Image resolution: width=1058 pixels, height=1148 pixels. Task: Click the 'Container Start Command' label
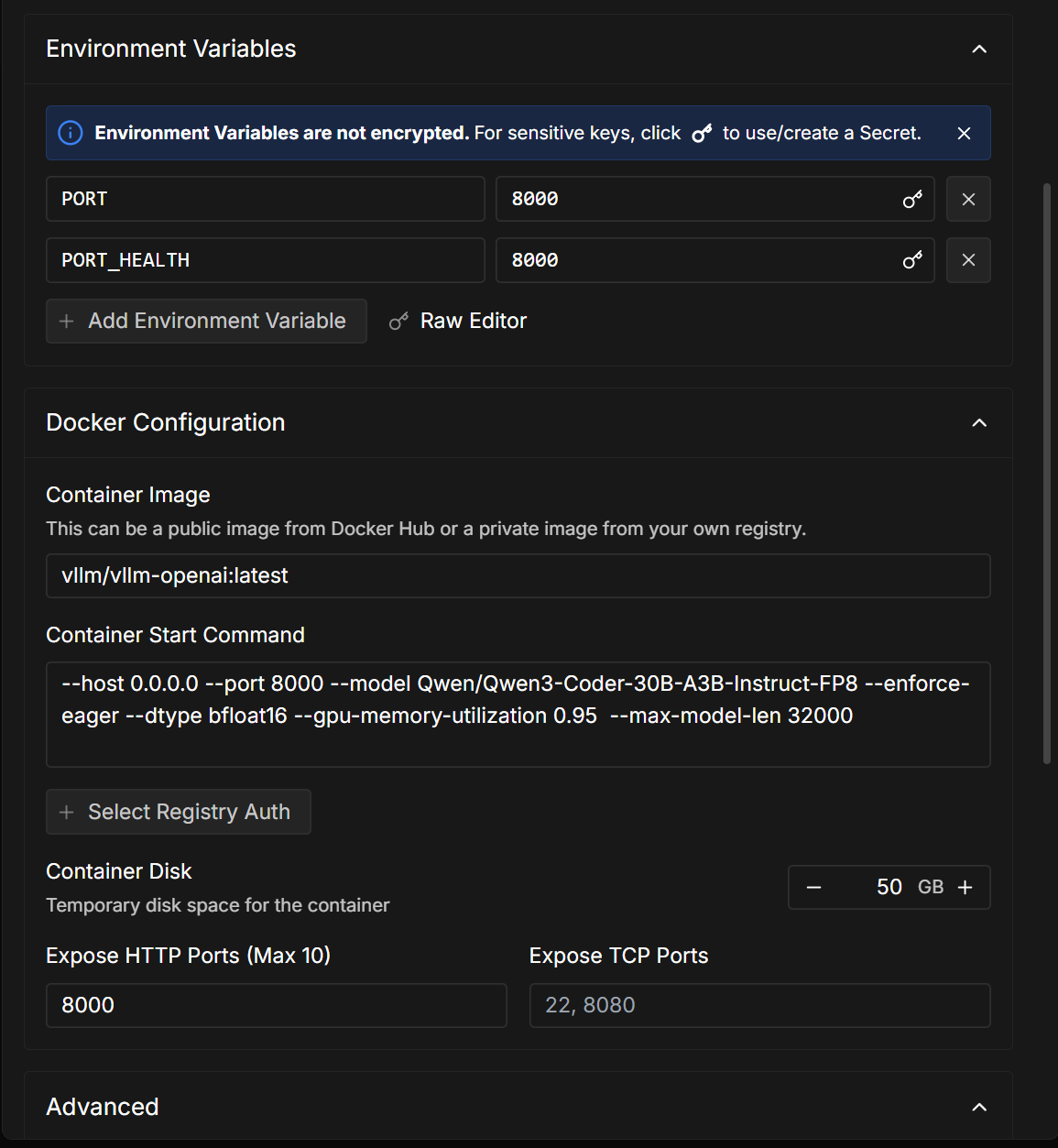pos(175,635)
